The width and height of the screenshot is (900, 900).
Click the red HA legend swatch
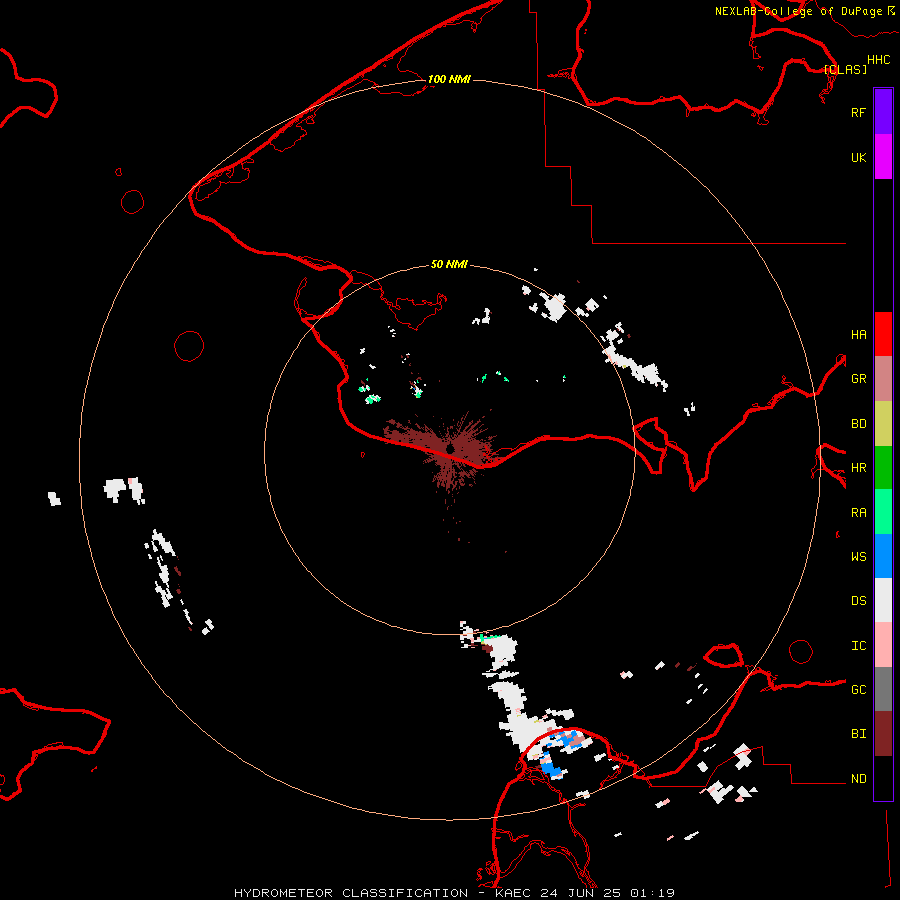883,334
